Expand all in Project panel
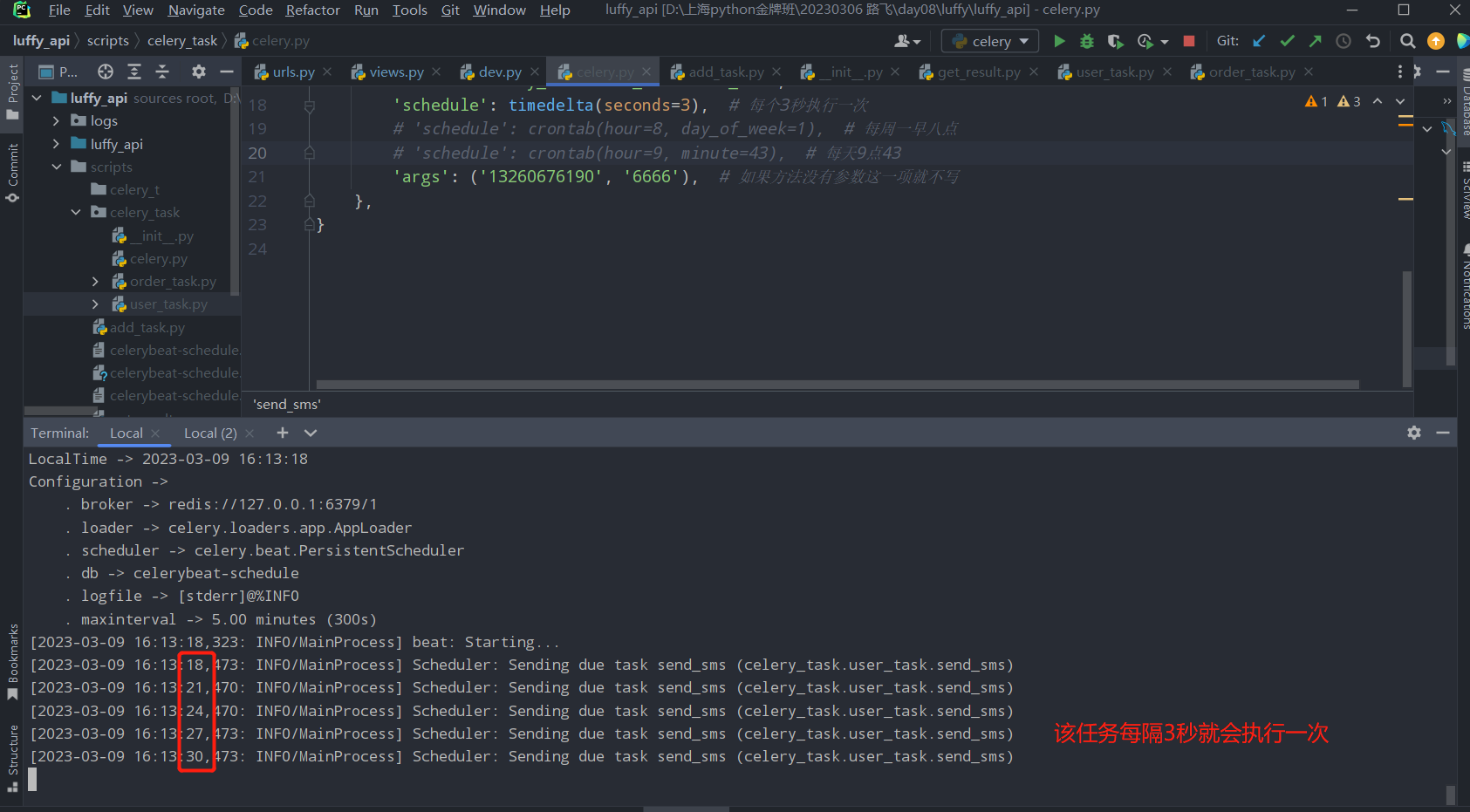This screenshot has height=812, width=1470. (134, 72)
